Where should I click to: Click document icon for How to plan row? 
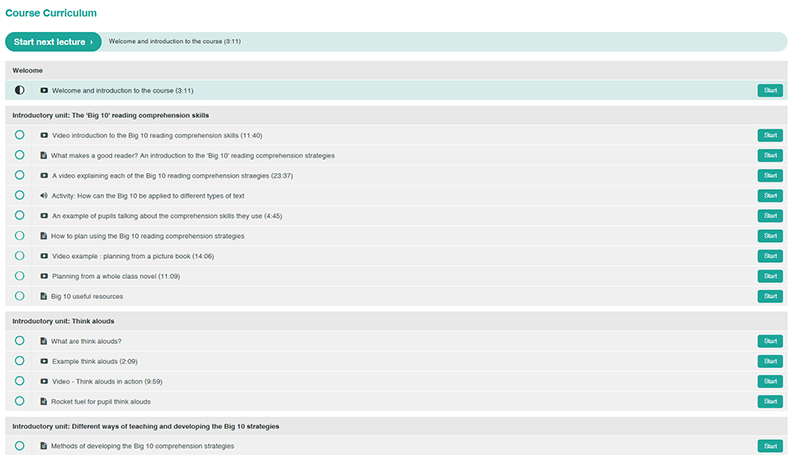pos(43,236)
